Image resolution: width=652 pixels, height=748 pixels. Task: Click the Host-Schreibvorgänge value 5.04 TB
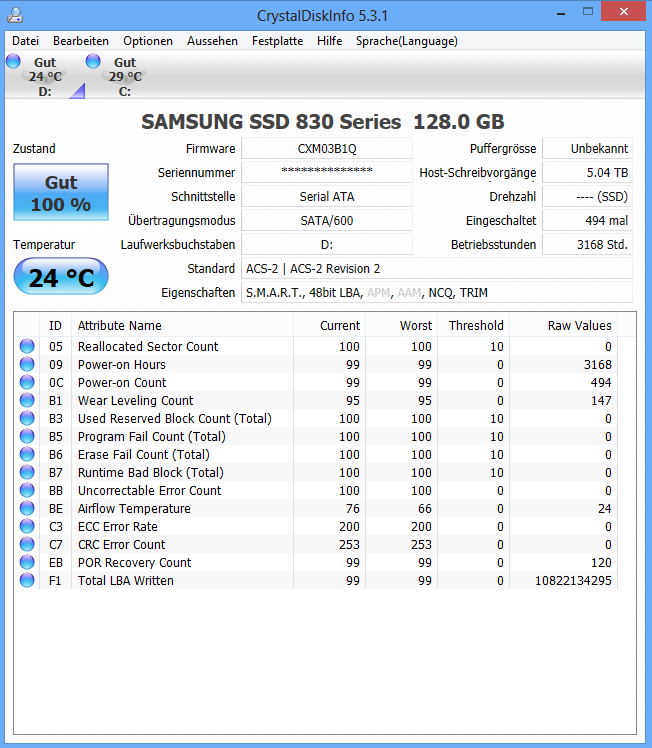pos(588,172)
